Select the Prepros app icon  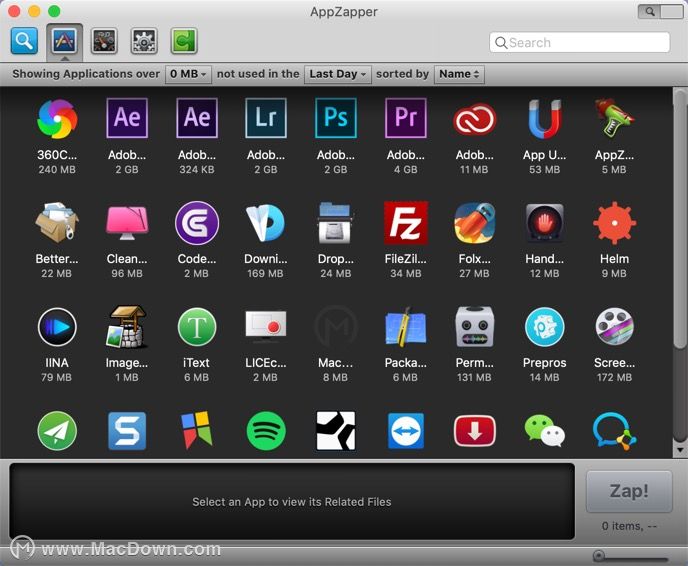(545, 327)
